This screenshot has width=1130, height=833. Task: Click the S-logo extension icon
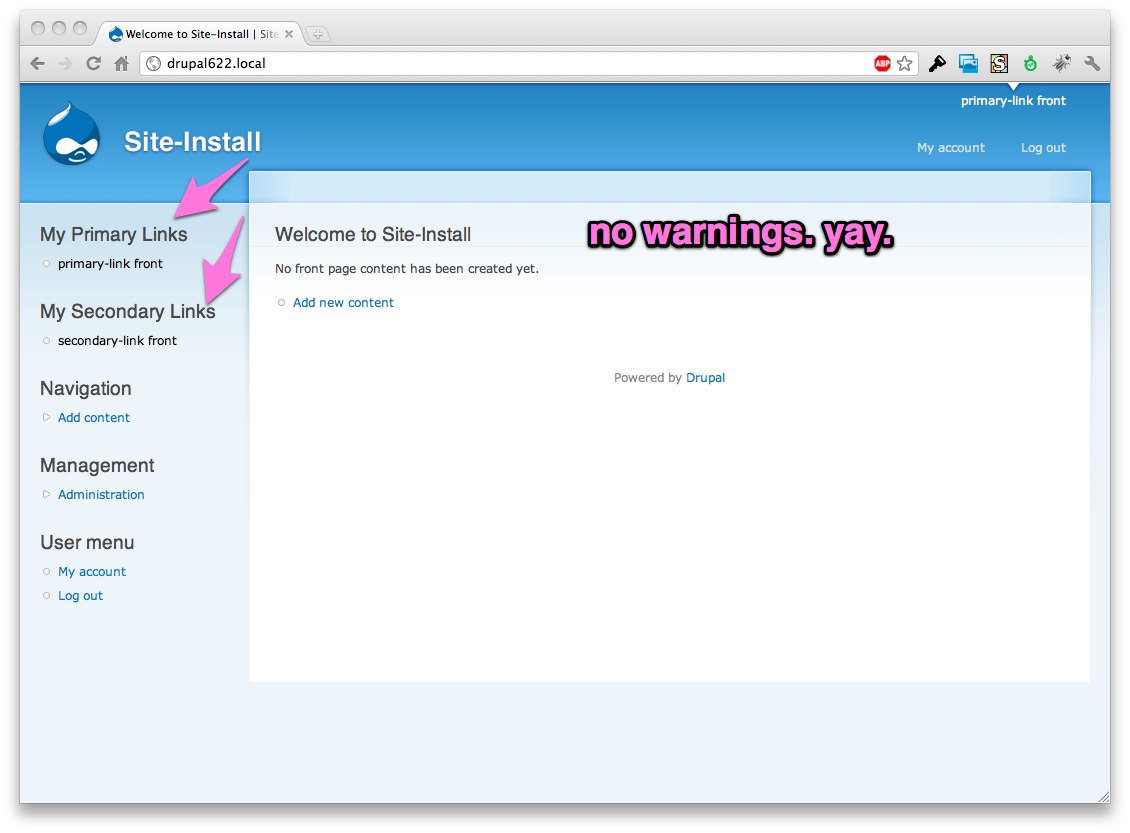(999, 63)
